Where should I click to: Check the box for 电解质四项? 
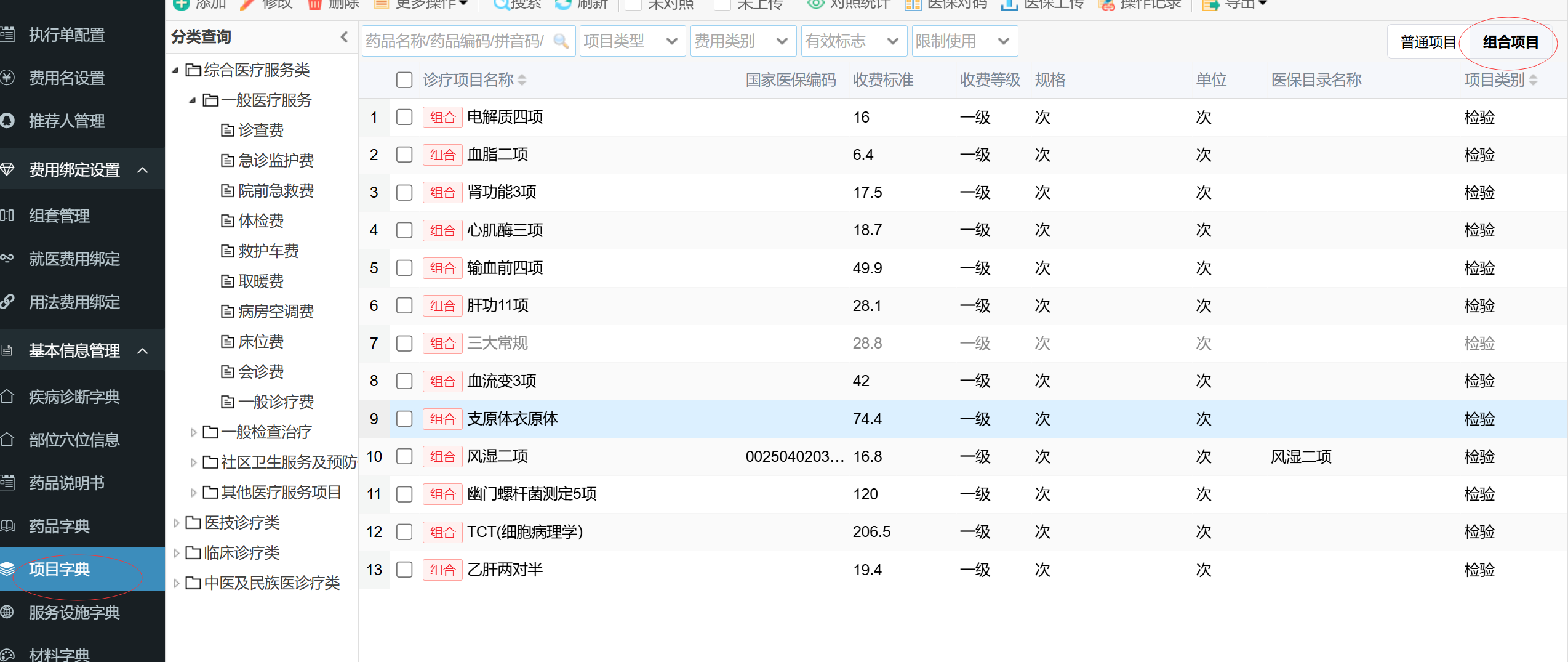pyautogui.click(x=404, y=117)
